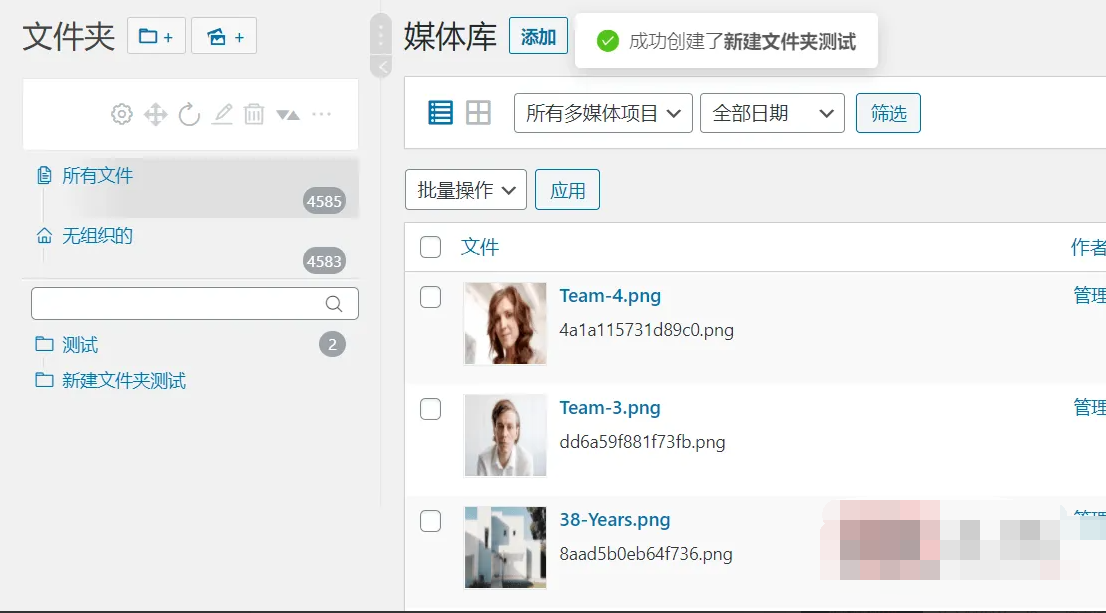The height and width of the screenshot is (613, 1106).
Task: Click the new gallery folder plus button
Action: point(224,36)
